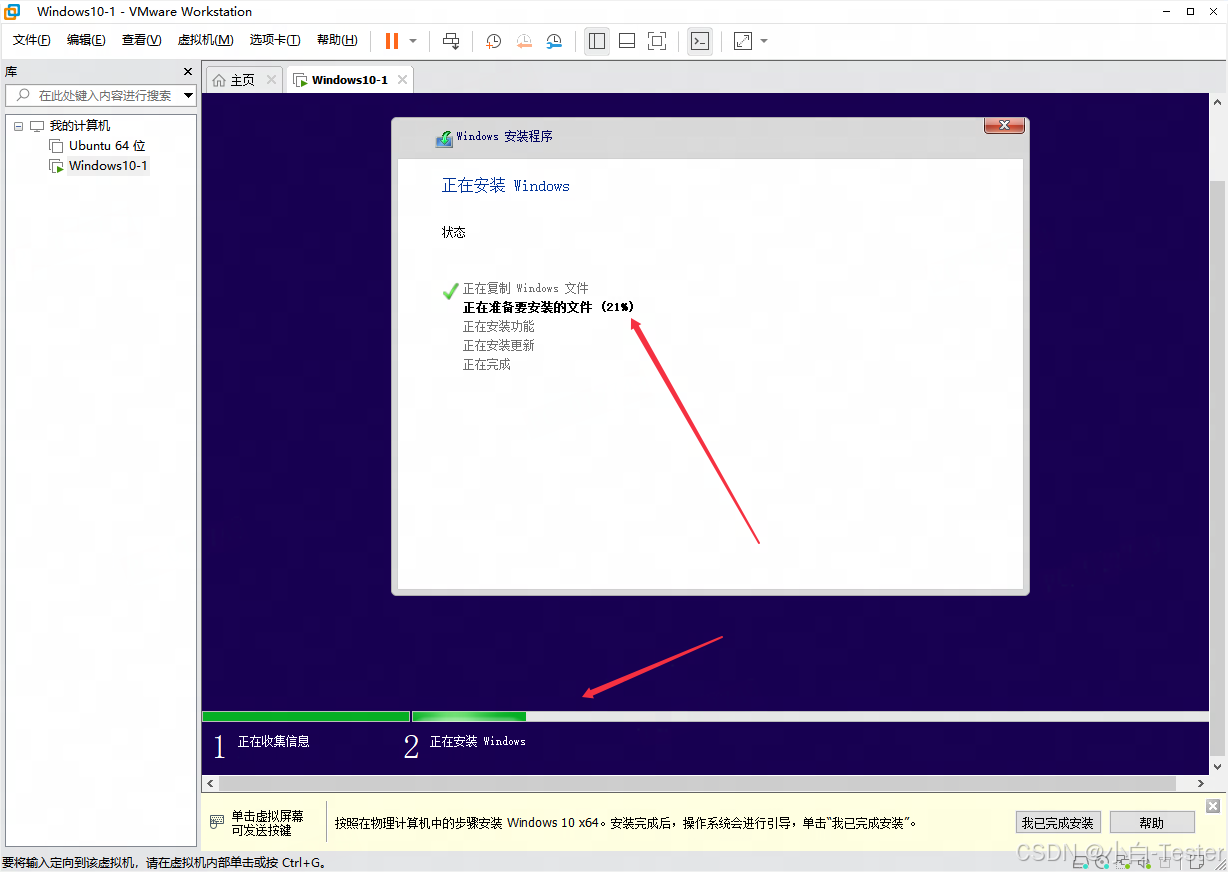Image resolution: width=1228 pixels, height=872 pixels.
Task: Open the 文件(F) menu
Action: point(31,40)
